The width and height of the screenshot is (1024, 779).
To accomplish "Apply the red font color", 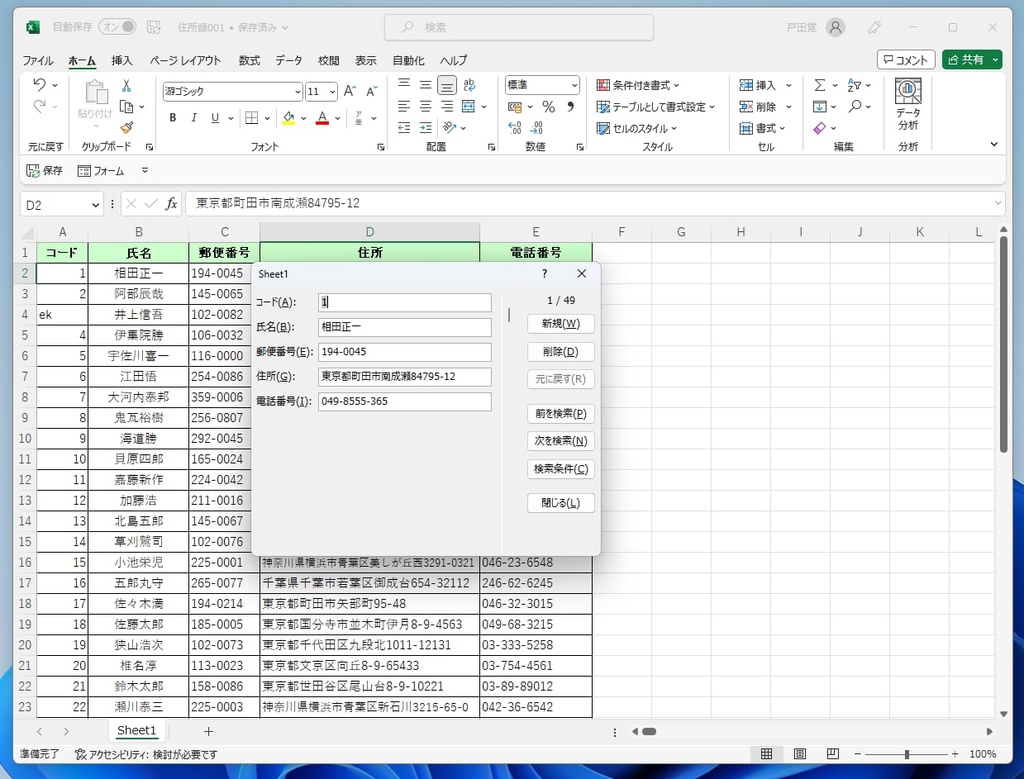I will pyautogui.click(x=322, y=118).
